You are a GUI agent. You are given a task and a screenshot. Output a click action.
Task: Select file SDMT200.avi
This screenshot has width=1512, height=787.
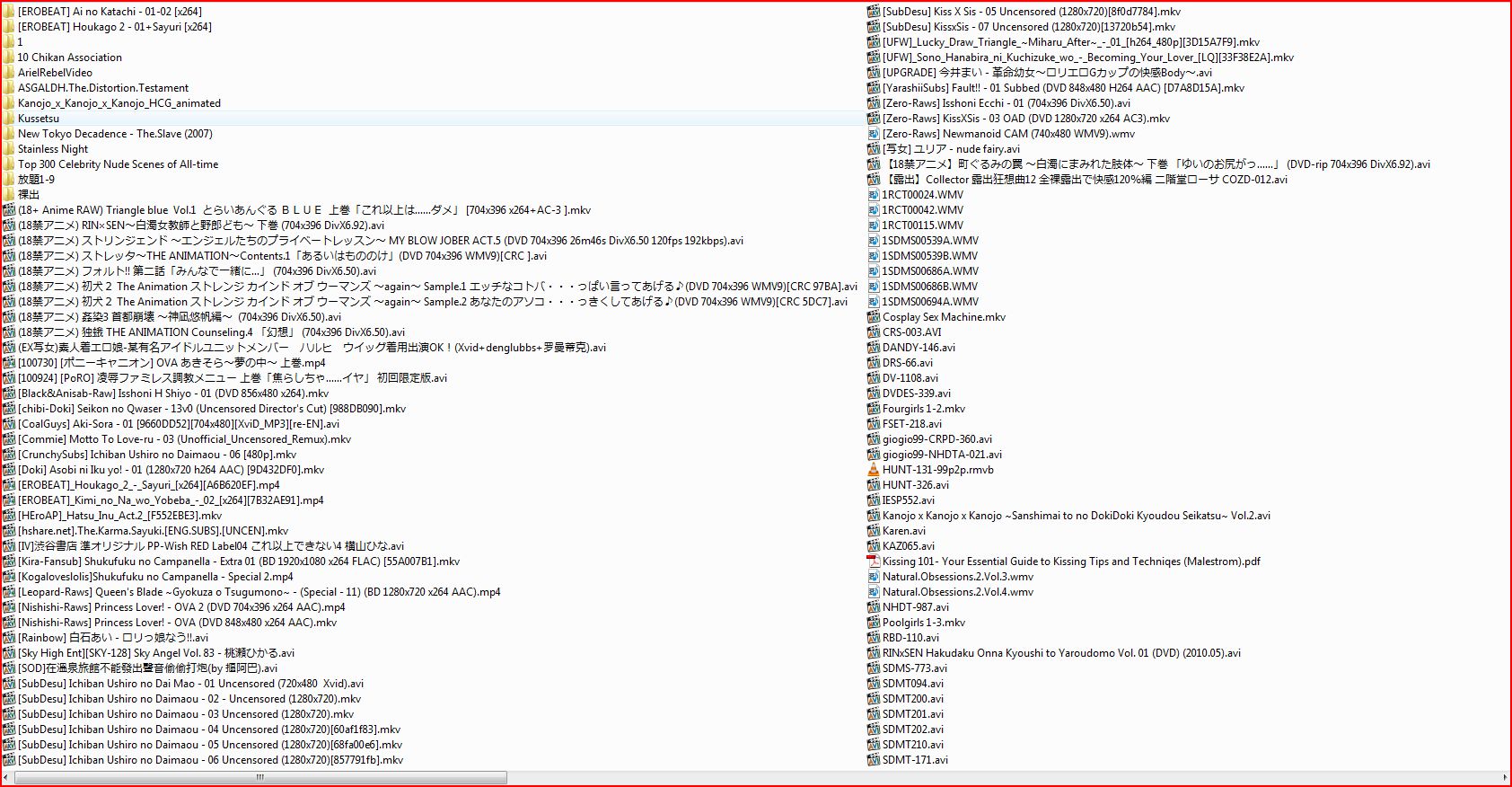(x=912, y=698)
